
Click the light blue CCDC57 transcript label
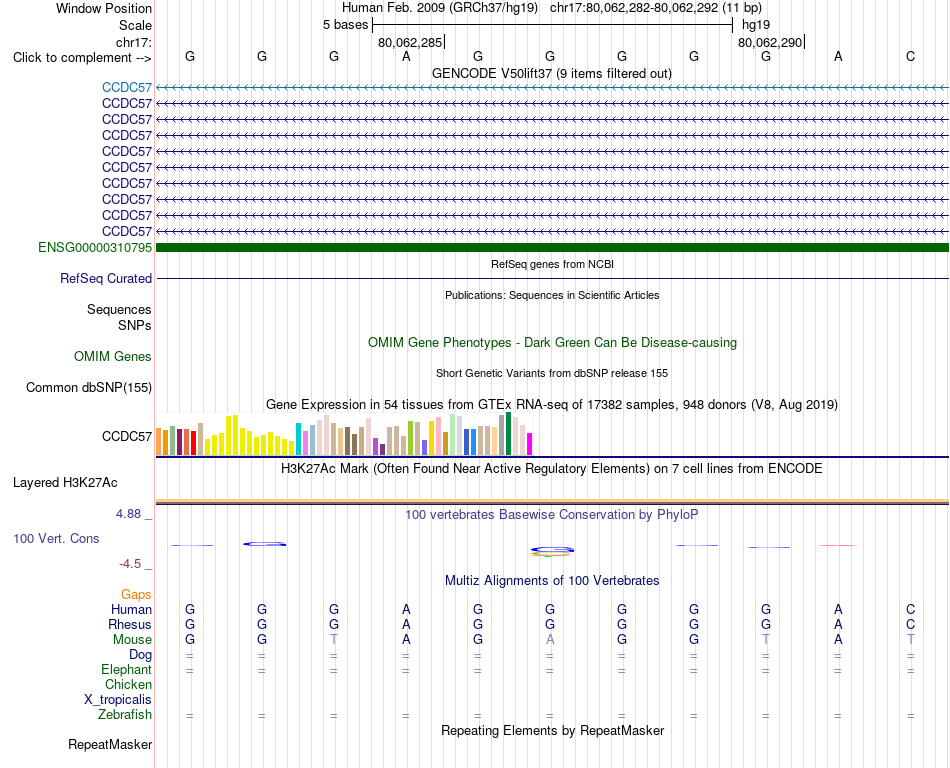tap(127, 87)
